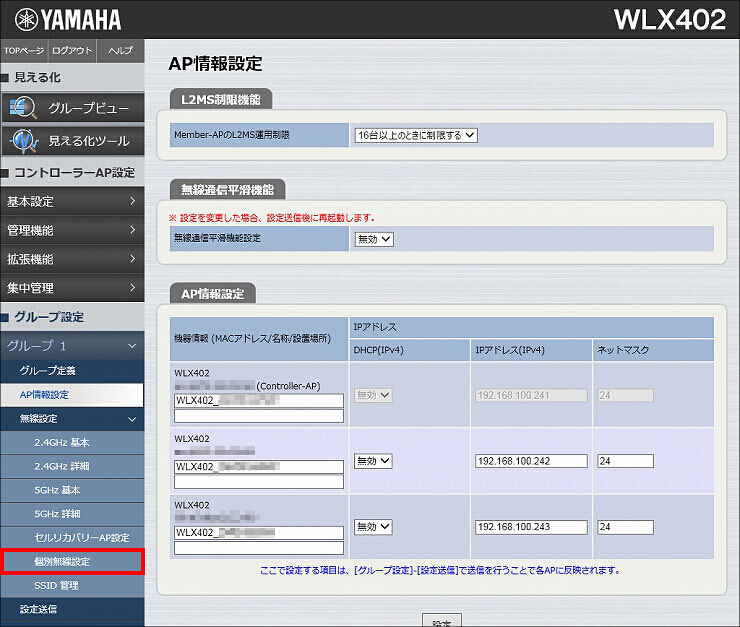740x627 pixels.
Task: Open the visualization tool waveform icon
Action: point(24,141)
